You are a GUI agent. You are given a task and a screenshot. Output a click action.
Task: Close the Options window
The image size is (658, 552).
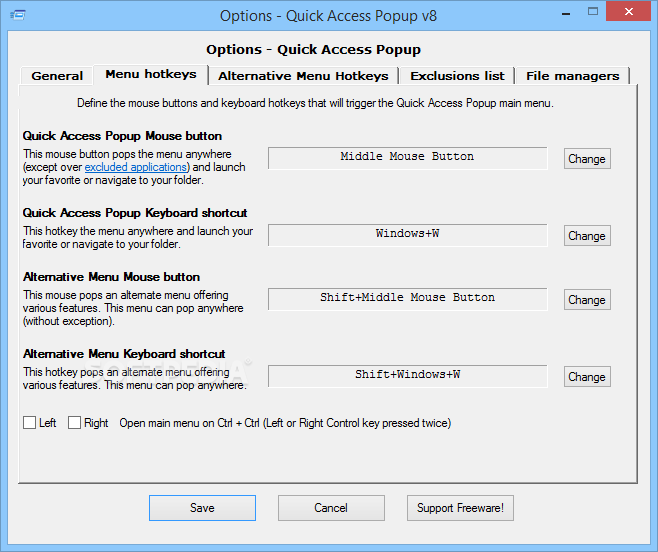click(x=628, y=11)
